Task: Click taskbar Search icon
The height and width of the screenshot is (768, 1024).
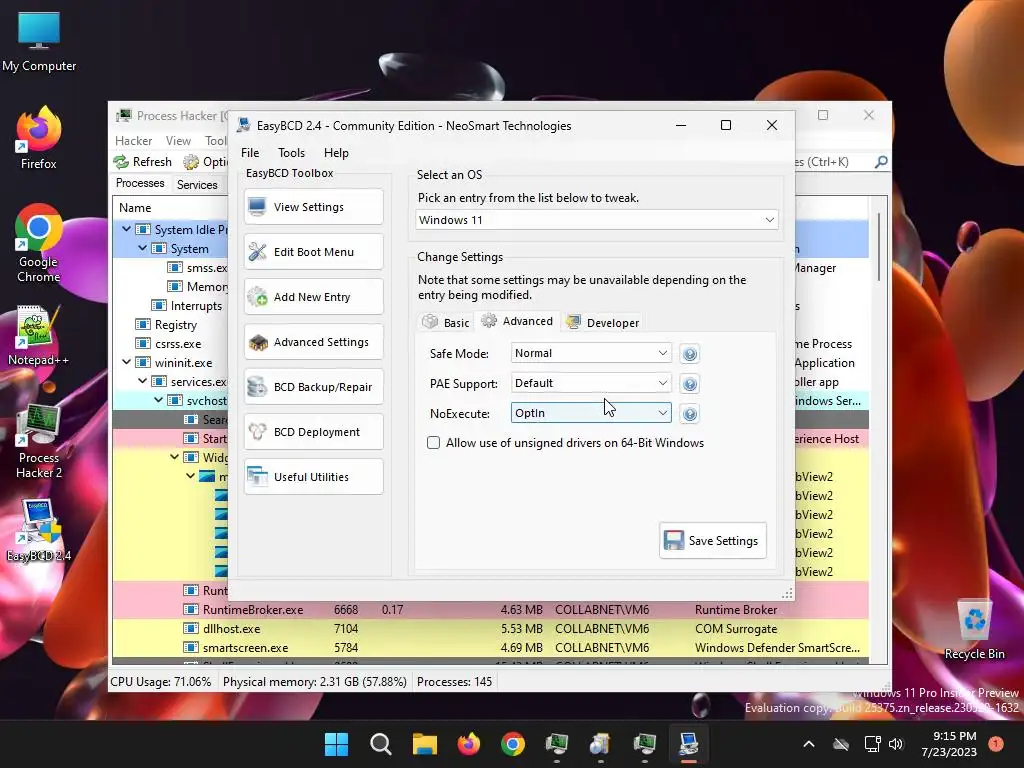Action: tap(380, 744)
